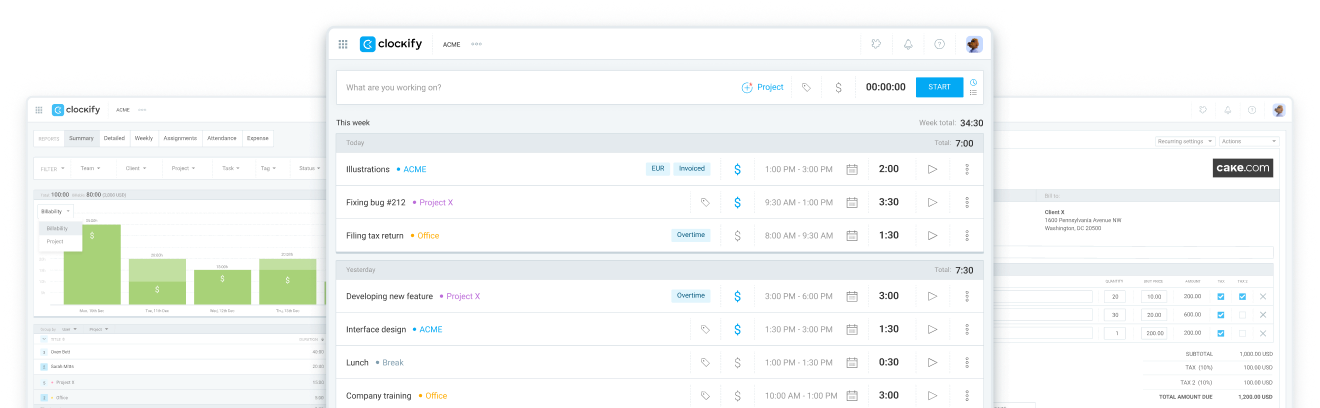Image resolution: width=1320 pixels, height=408 pixels.
Task: Toggle billable for Filing tax return entry
Action: [737, 235]
